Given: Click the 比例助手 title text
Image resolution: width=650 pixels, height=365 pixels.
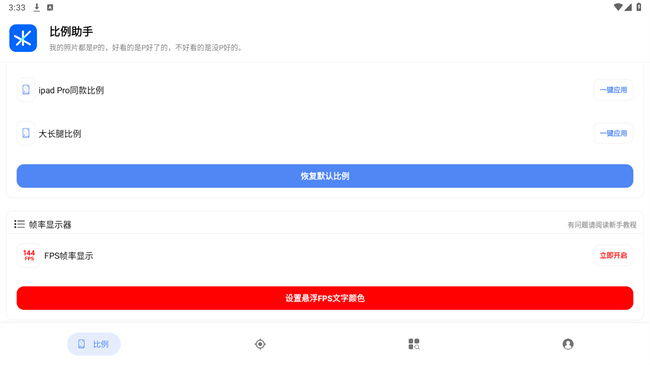Looking at the screenshot, I should coord(71,32).
